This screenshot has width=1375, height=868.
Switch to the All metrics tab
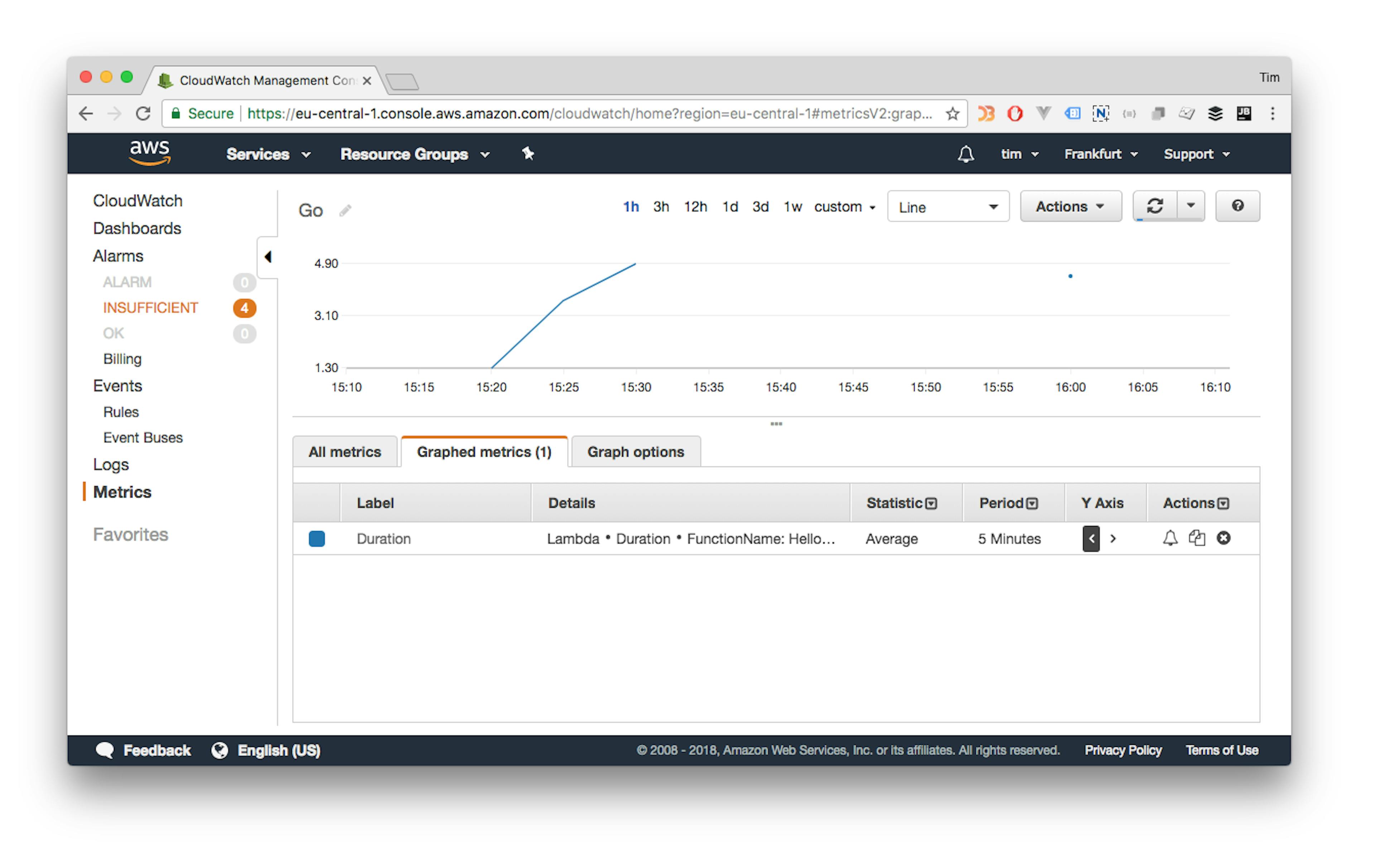[344, 451]
